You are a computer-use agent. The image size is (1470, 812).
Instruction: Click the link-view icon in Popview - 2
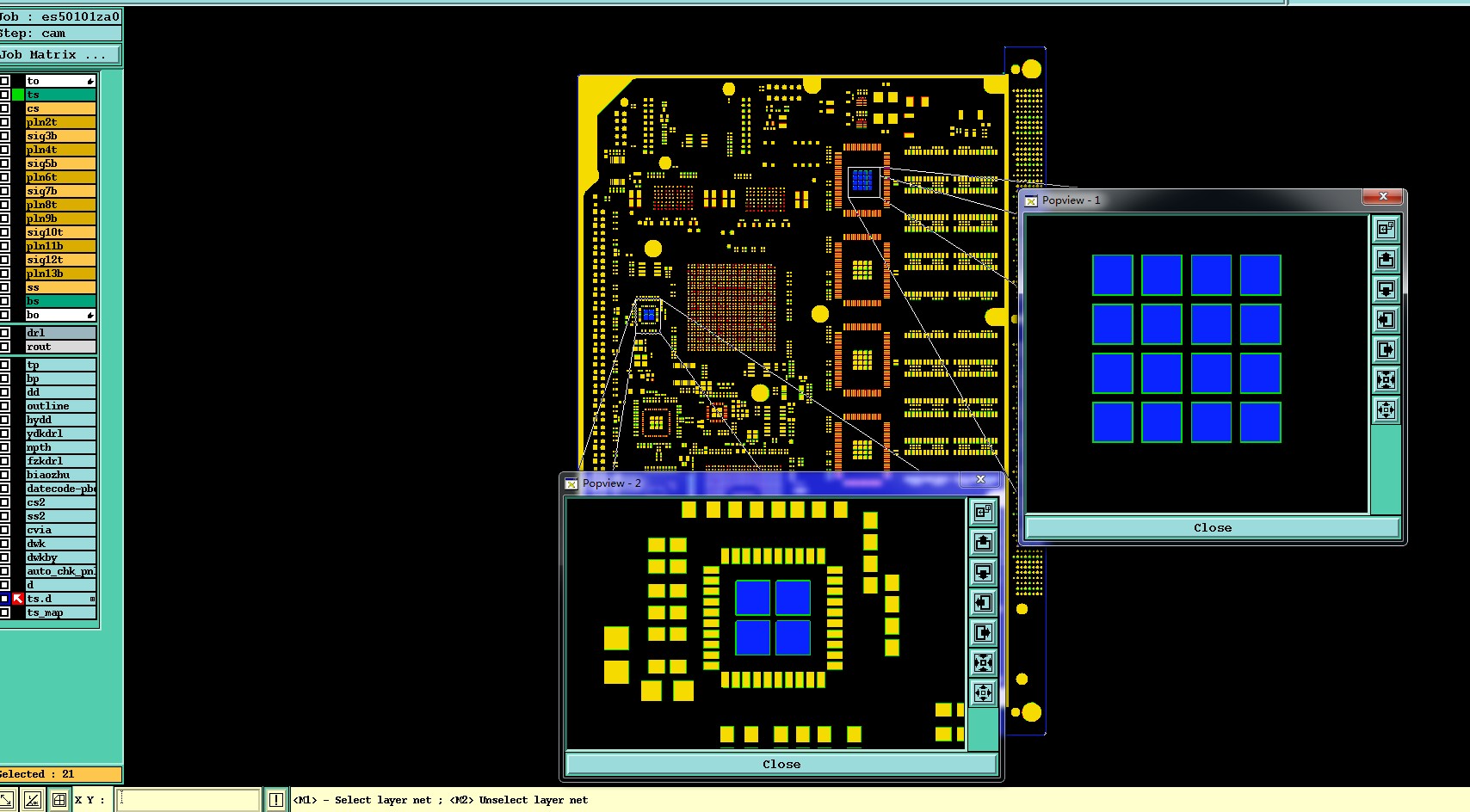[x=983, y=512]
